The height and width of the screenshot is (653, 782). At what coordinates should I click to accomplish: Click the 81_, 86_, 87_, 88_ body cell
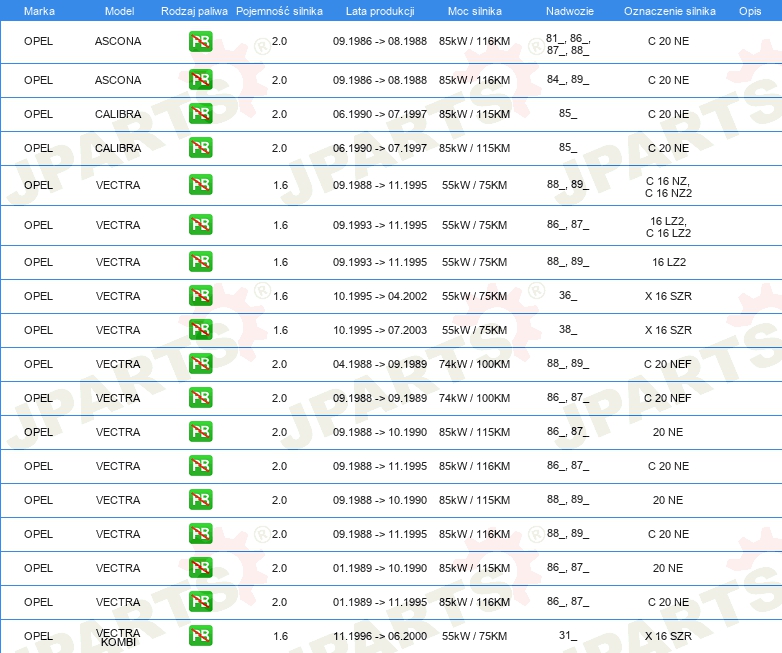click(568, 44)
